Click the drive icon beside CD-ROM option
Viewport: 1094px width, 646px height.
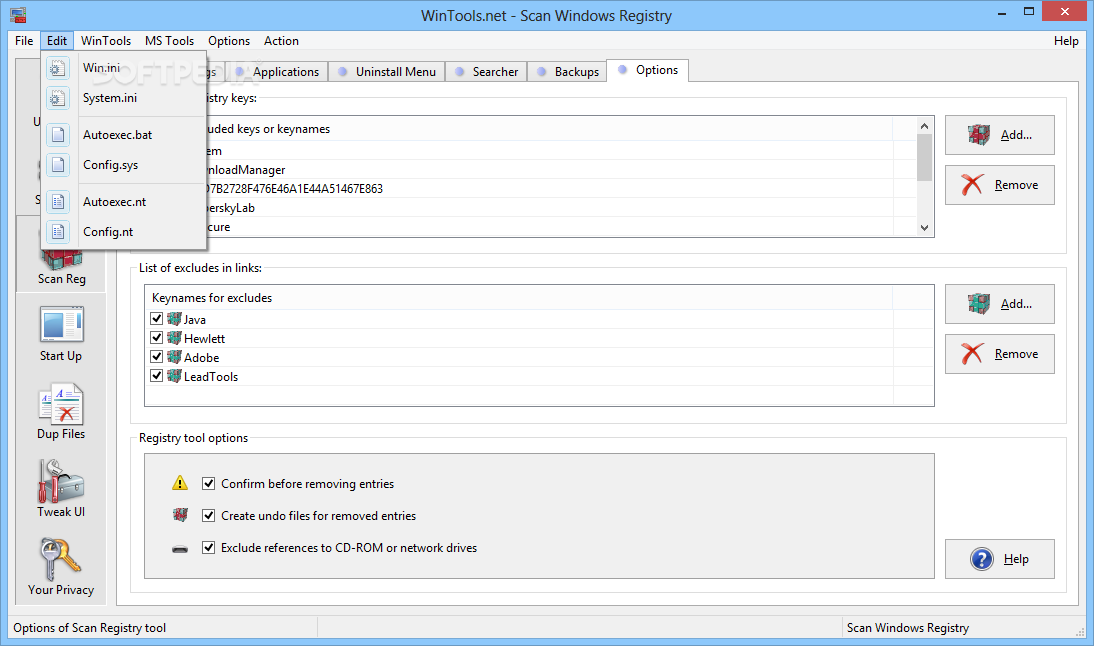click(180, 549)
